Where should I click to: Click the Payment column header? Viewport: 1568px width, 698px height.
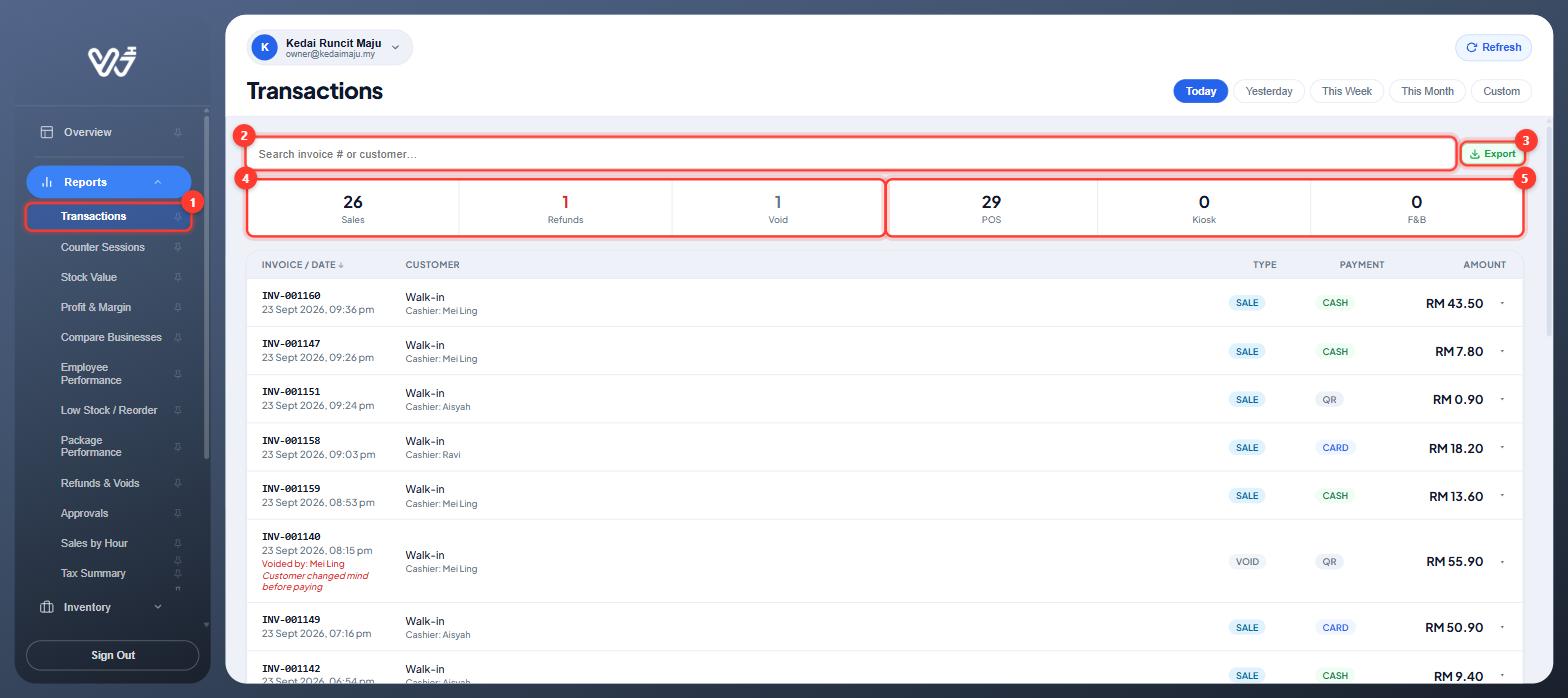(1362, 265)
